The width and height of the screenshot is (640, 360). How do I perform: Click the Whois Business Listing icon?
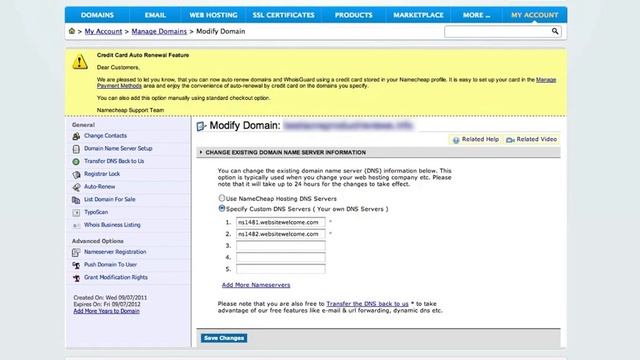point(76,225)
